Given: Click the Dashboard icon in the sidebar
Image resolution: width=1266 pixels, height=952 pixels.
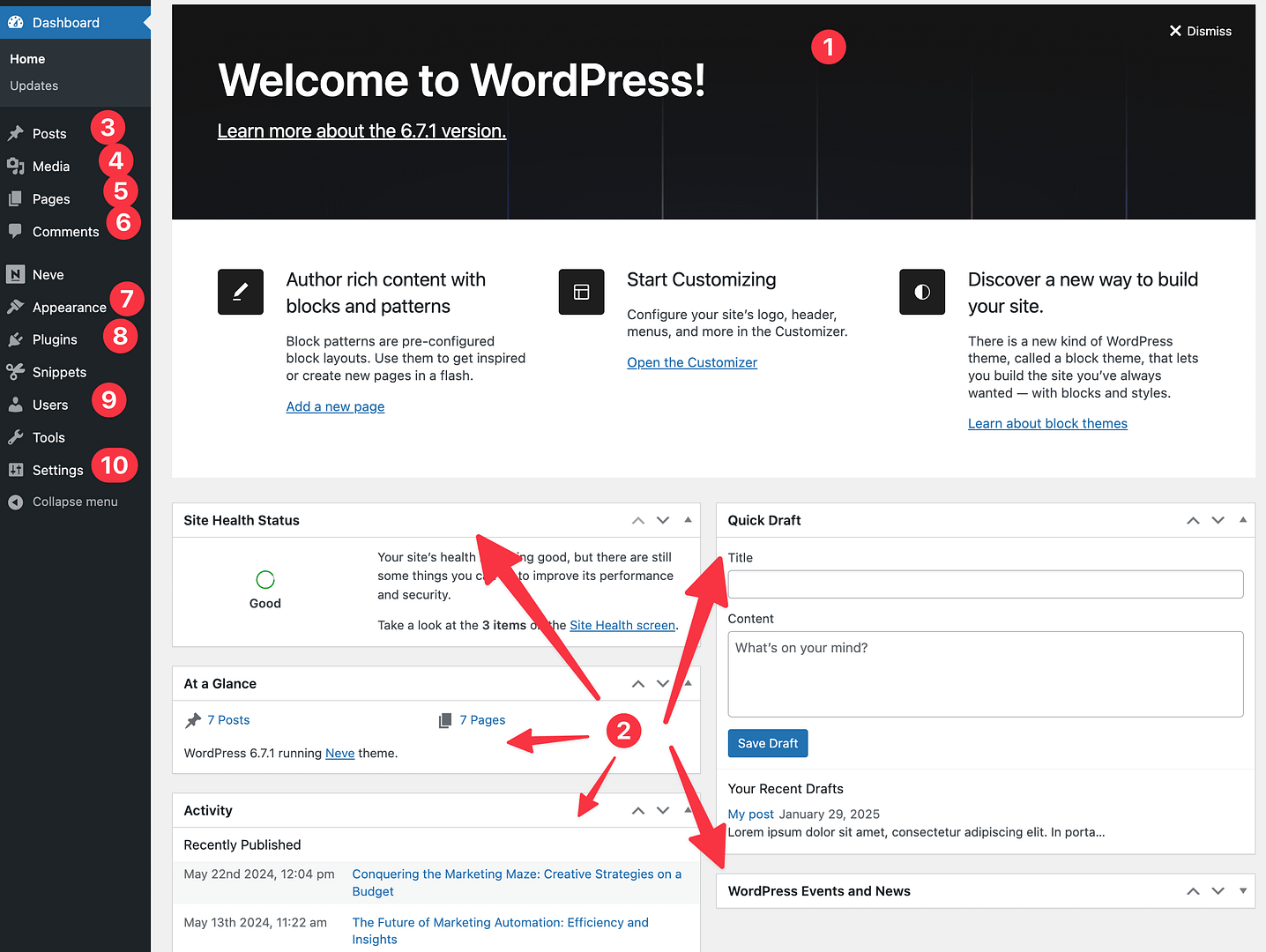Looking at the screenshot, I should coord(16,22).
